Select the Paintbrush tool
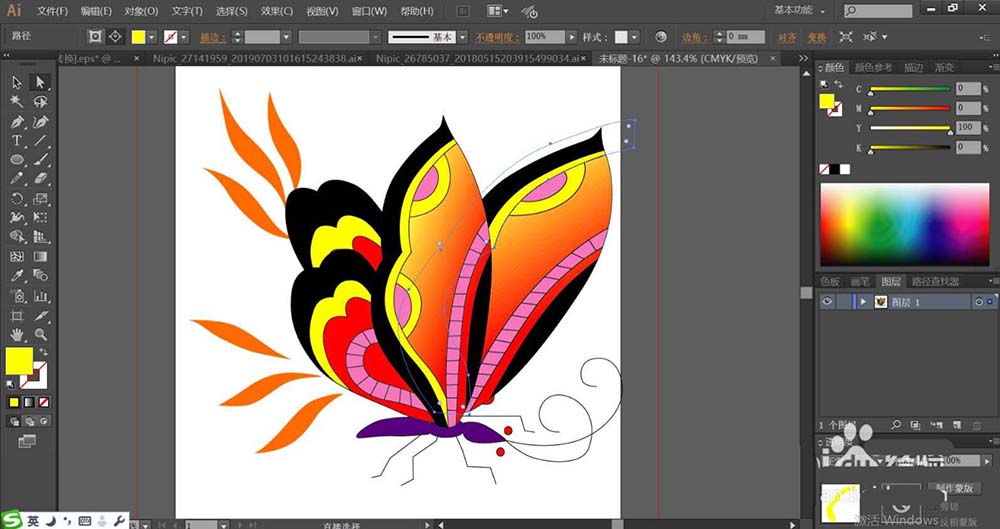This screenshot has height=529, width=1000. coord(40,160)
